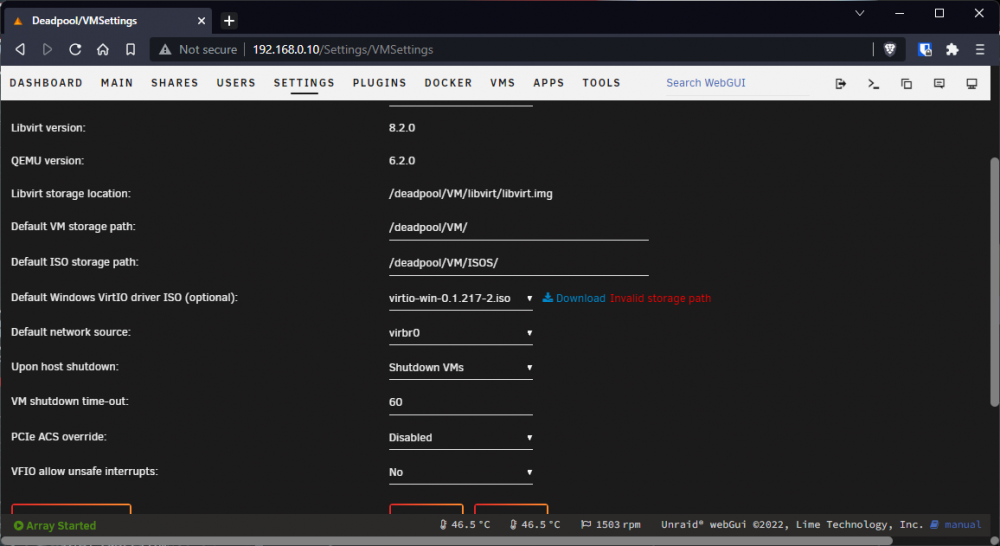Focus the Search WebGUI field
Viewport: 1000px width, 546px height.
737,83
